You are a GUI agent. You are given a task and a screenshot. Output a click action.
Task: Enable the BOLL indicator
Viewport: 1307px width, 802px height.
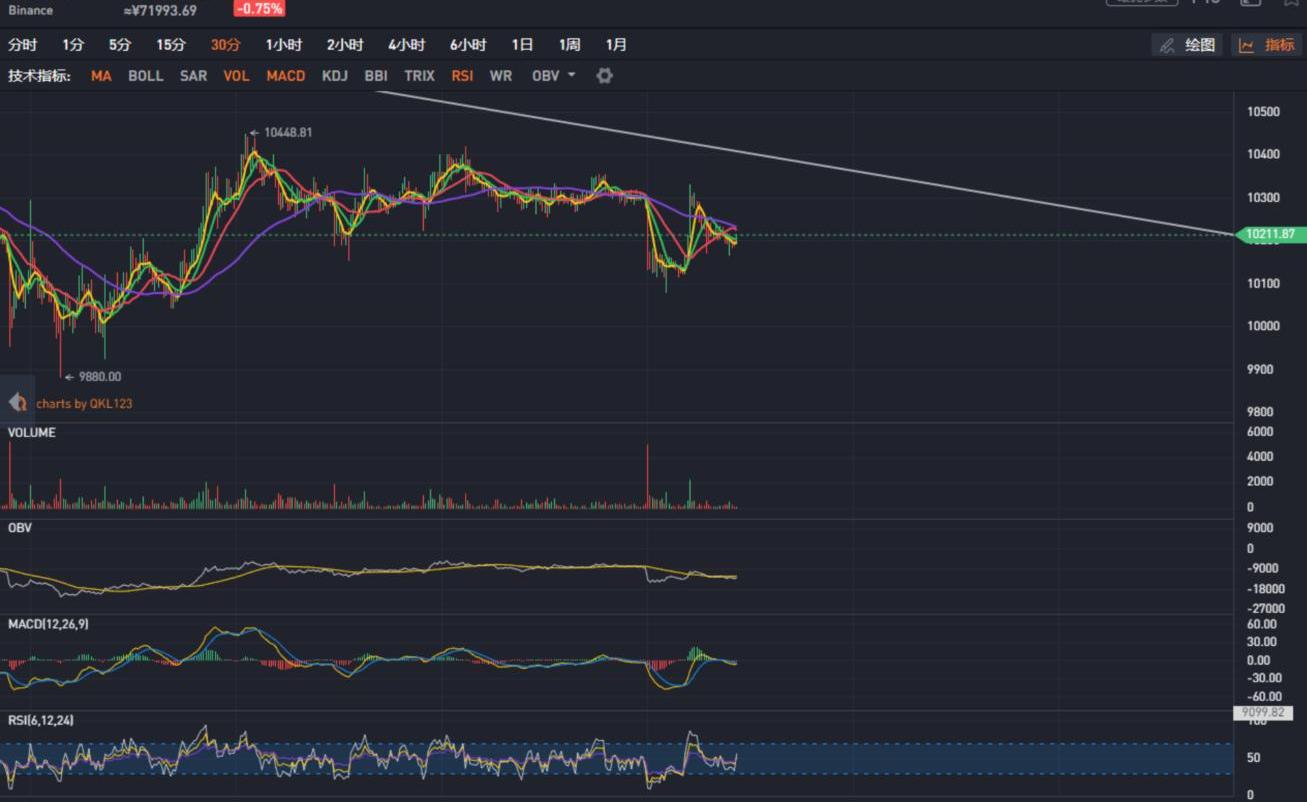click(x=145, y=76)
